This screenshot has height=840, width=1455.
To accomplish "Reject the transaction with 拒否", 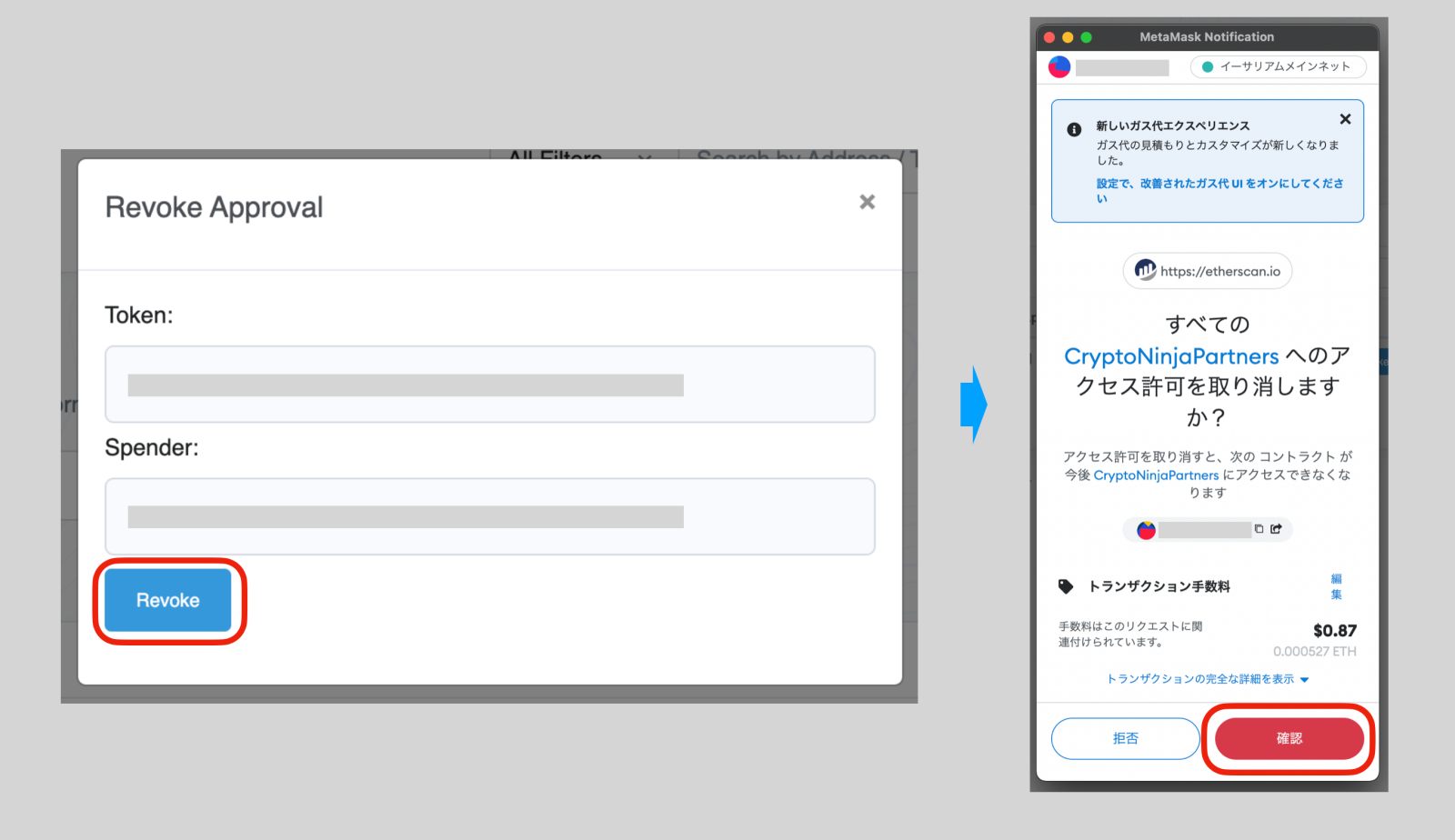I will (1125, 738).
